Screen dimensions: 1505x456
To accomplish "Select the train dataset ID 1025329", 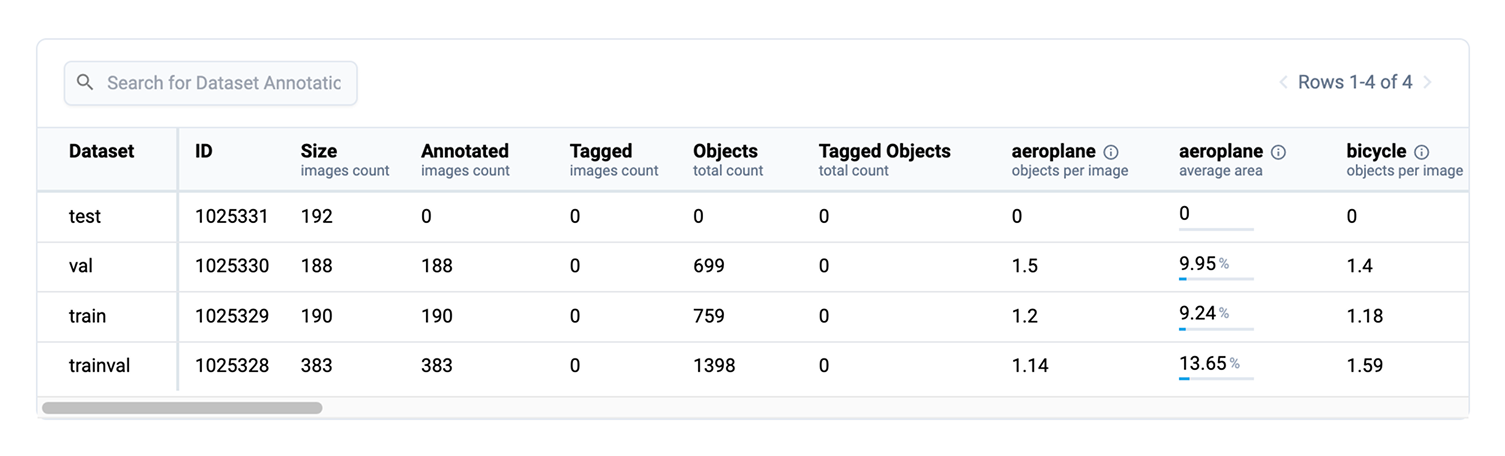I will pos(231,316).
